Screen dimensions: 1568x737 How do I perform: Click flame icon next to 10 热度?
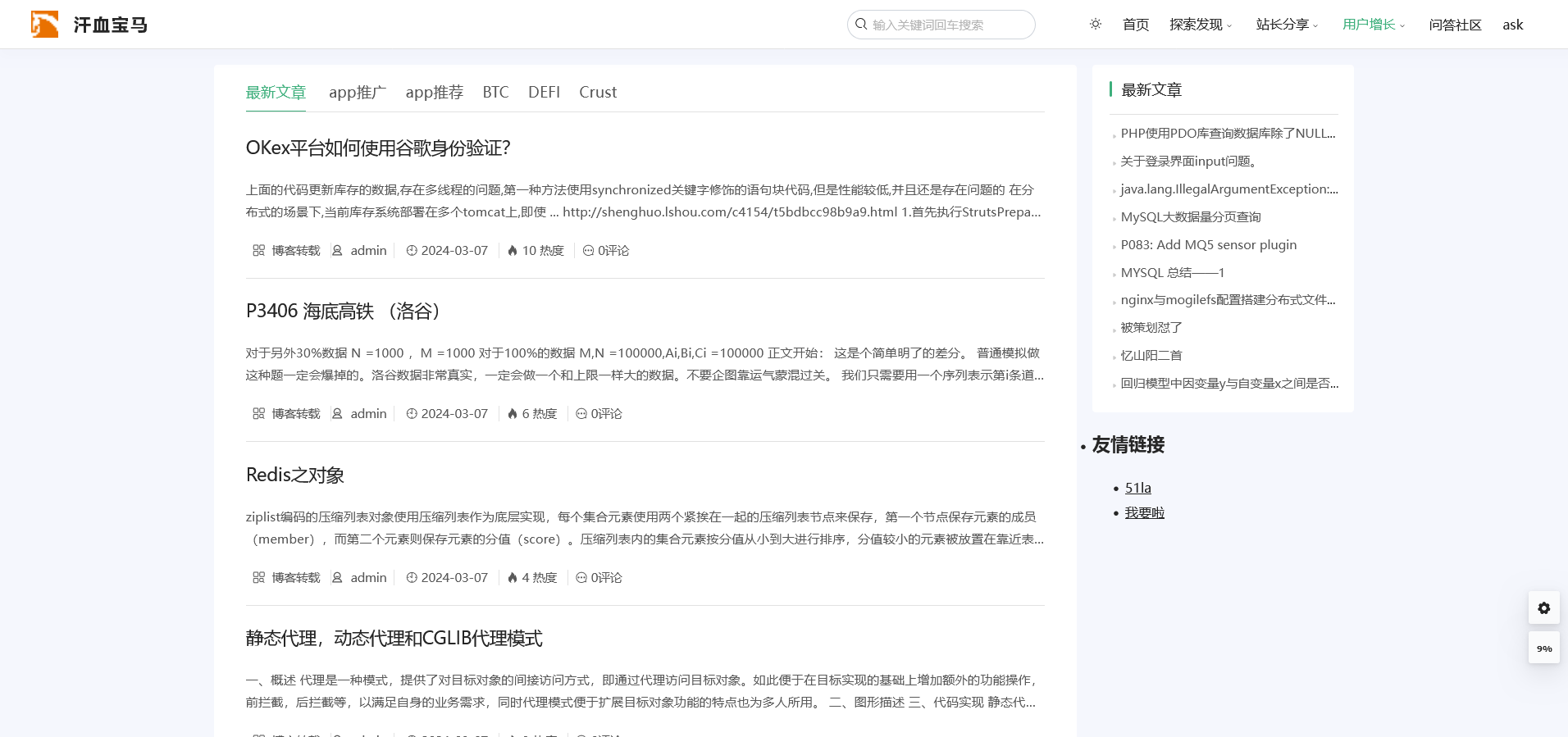(513, 251)
